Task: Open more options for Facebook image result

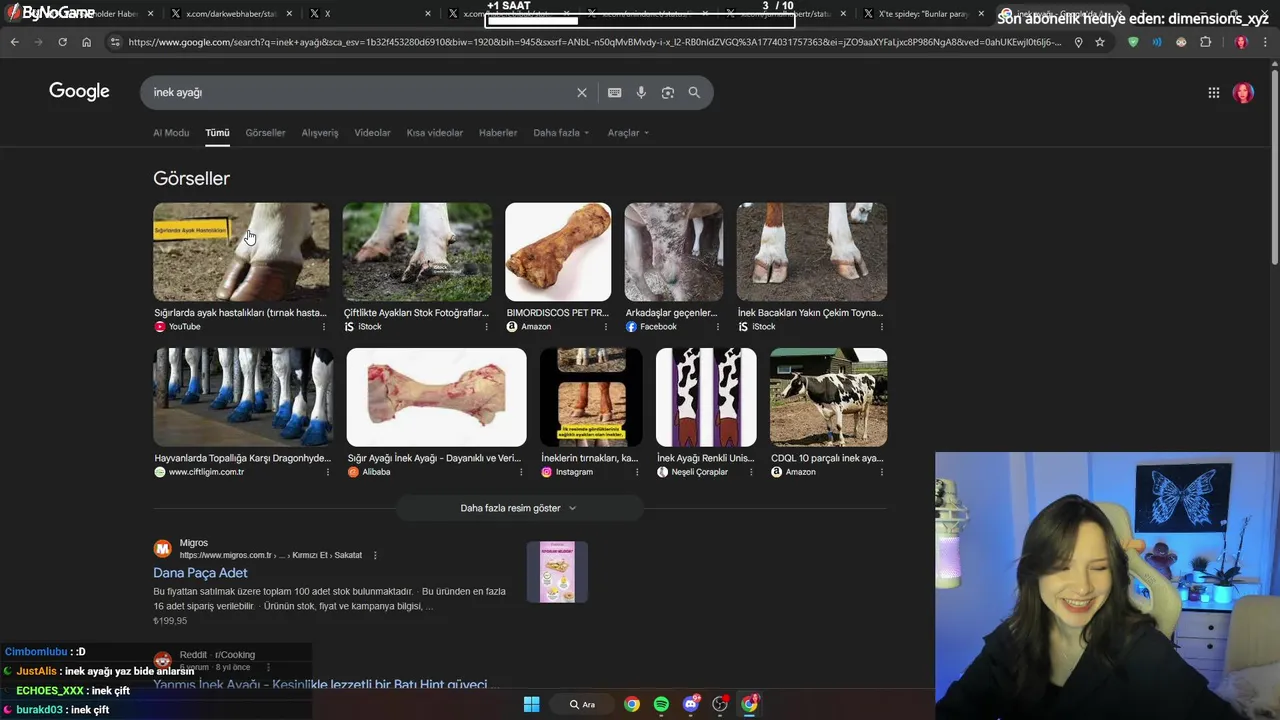Action: tap(717, 327)
